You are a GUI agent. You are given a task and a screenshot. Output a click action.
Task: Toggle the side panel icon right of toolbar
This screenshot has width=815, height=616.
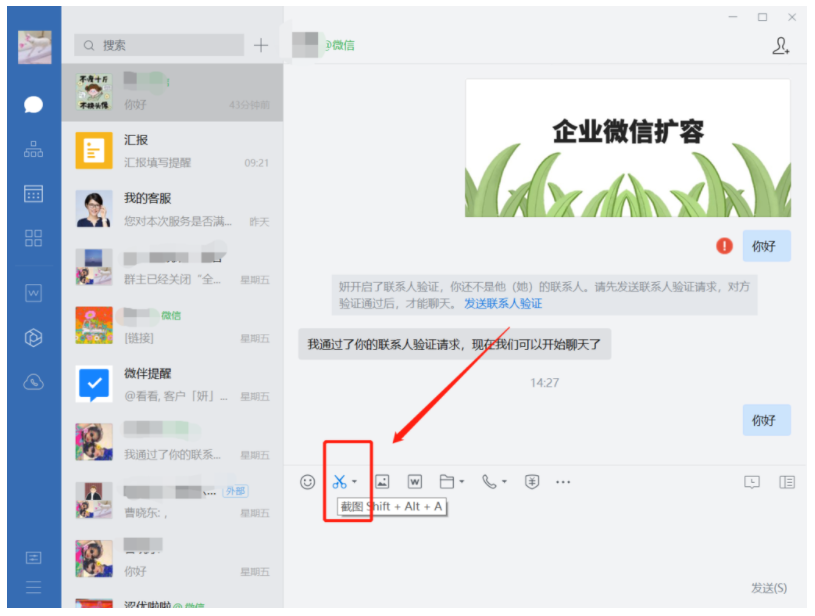[x=787, y=482]
